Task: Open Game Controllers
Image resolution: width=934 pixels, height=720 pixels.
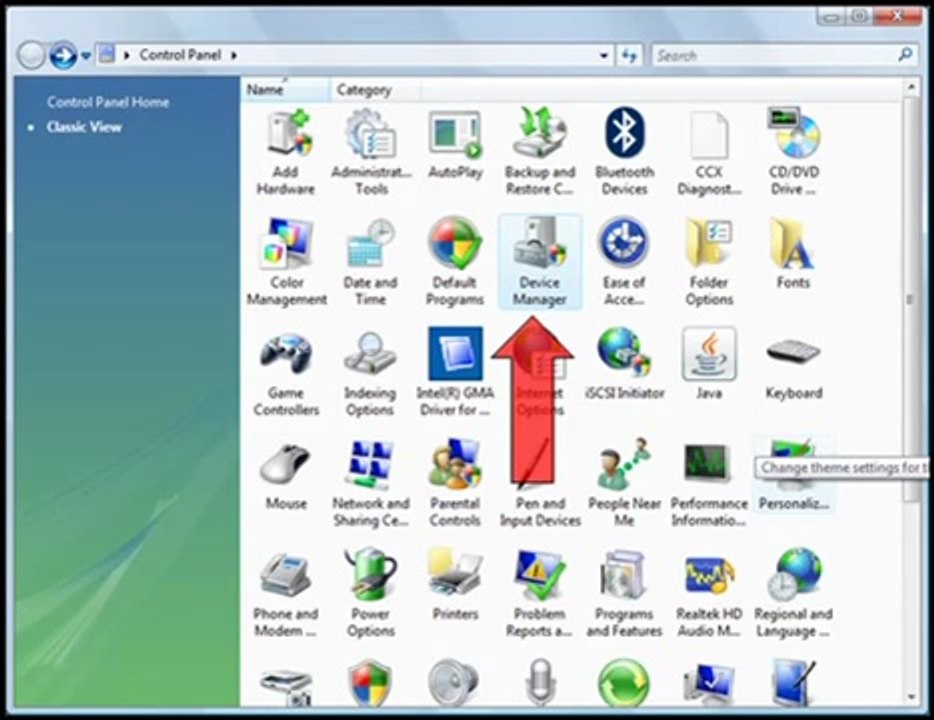Action: point(286,373)
